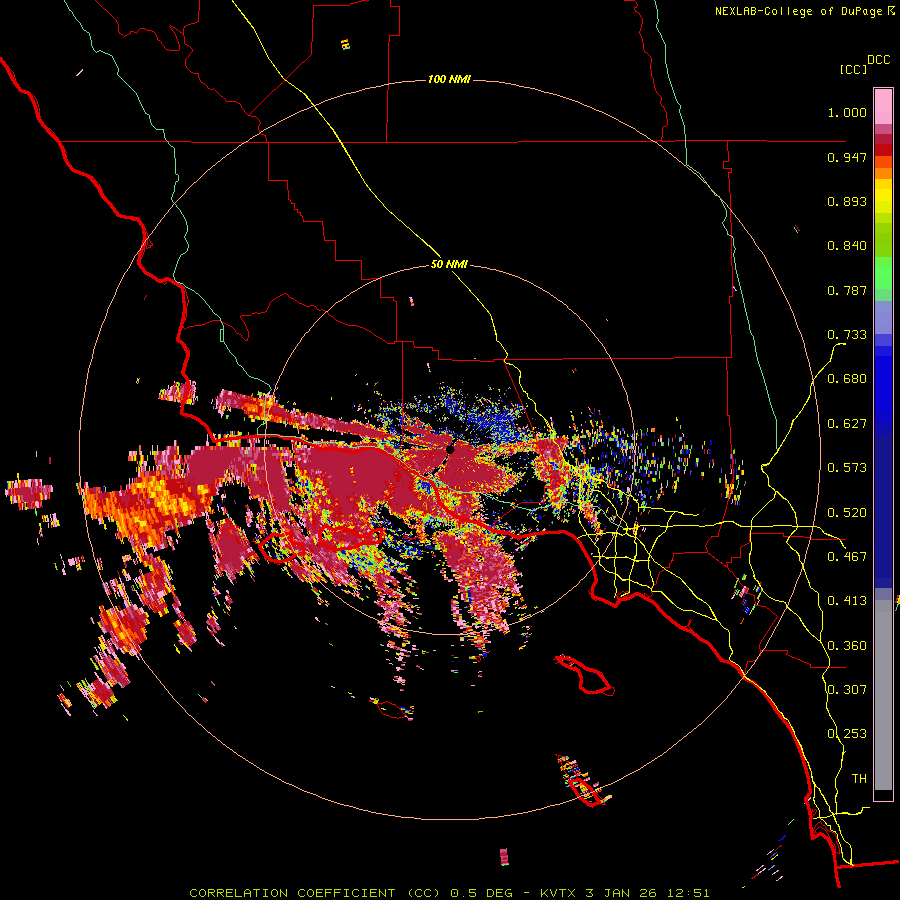
Task: Click the 1.000 legend value
Action: pos(847,112)
